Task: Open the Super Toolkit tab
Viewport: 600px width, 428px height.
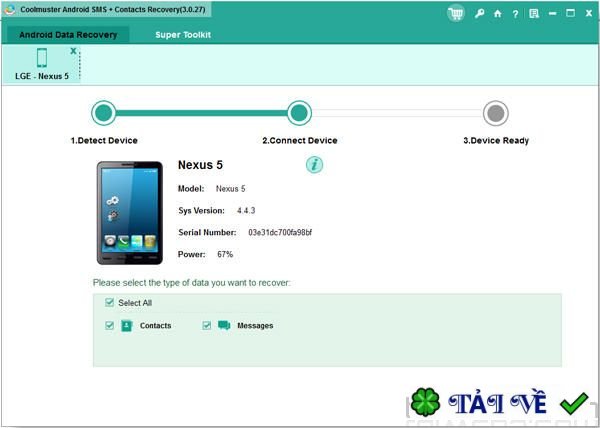Action: [183, 35]
